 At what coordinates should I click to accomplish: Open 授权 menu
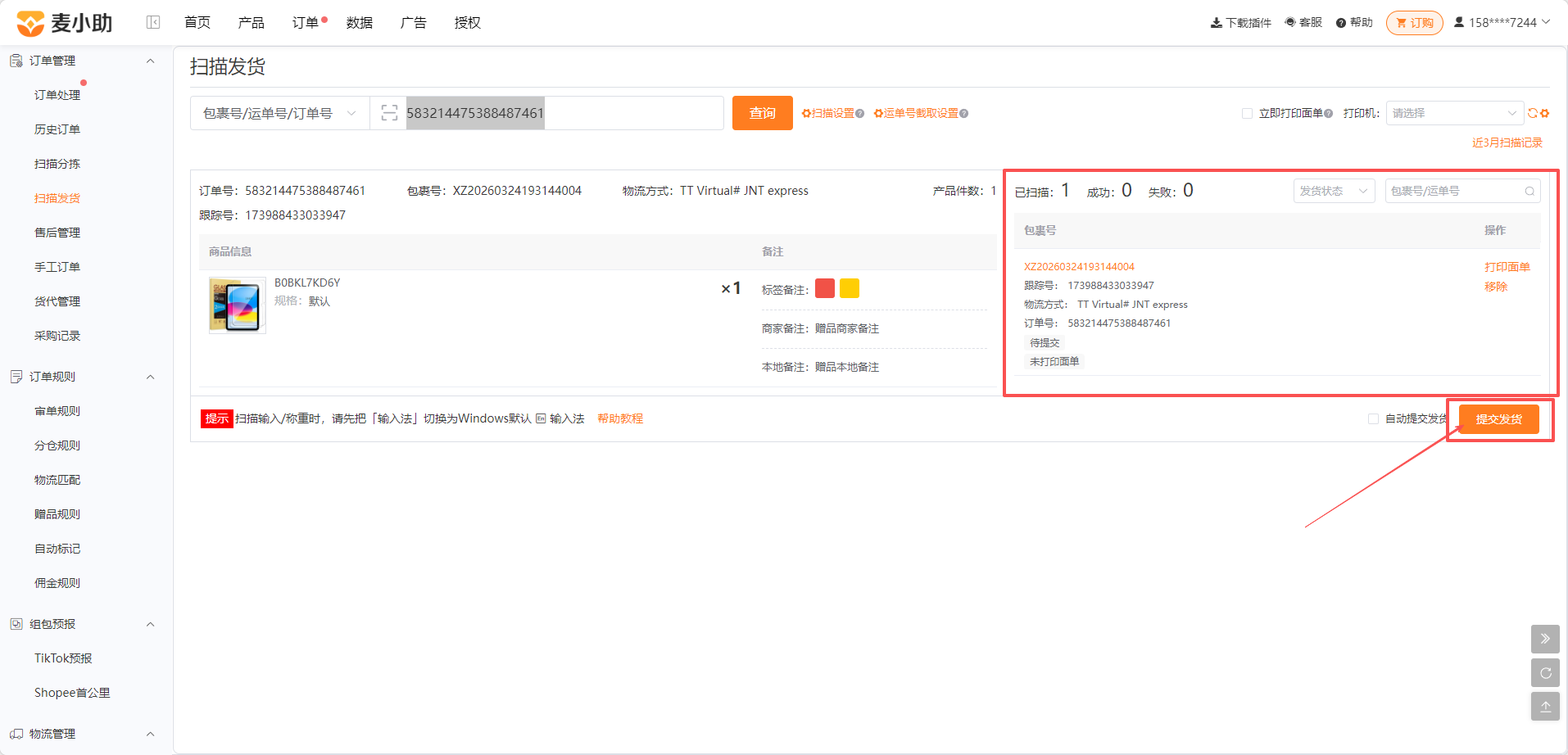point(468,22)
